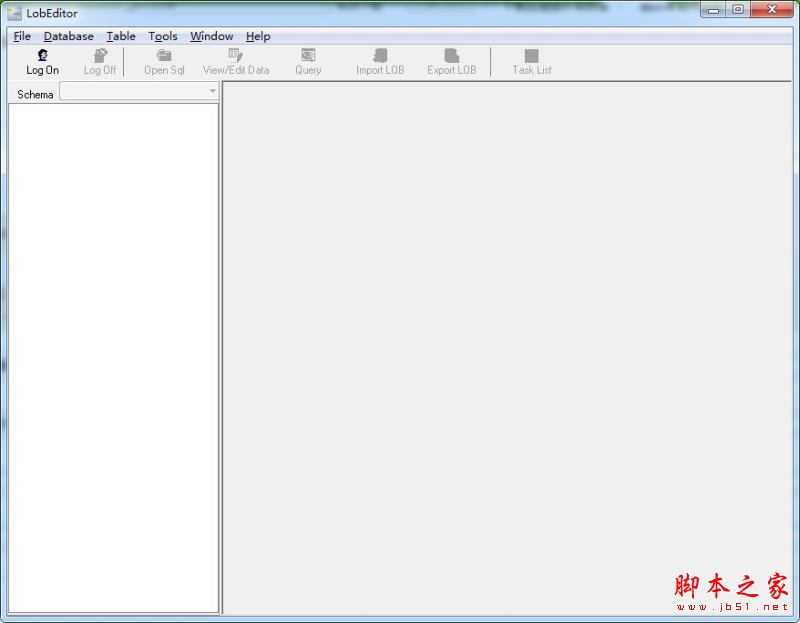This screenshot has width=800, height=623.
Task: Click the LobEditor title bar app icon
Action: [x=15, y=13]
